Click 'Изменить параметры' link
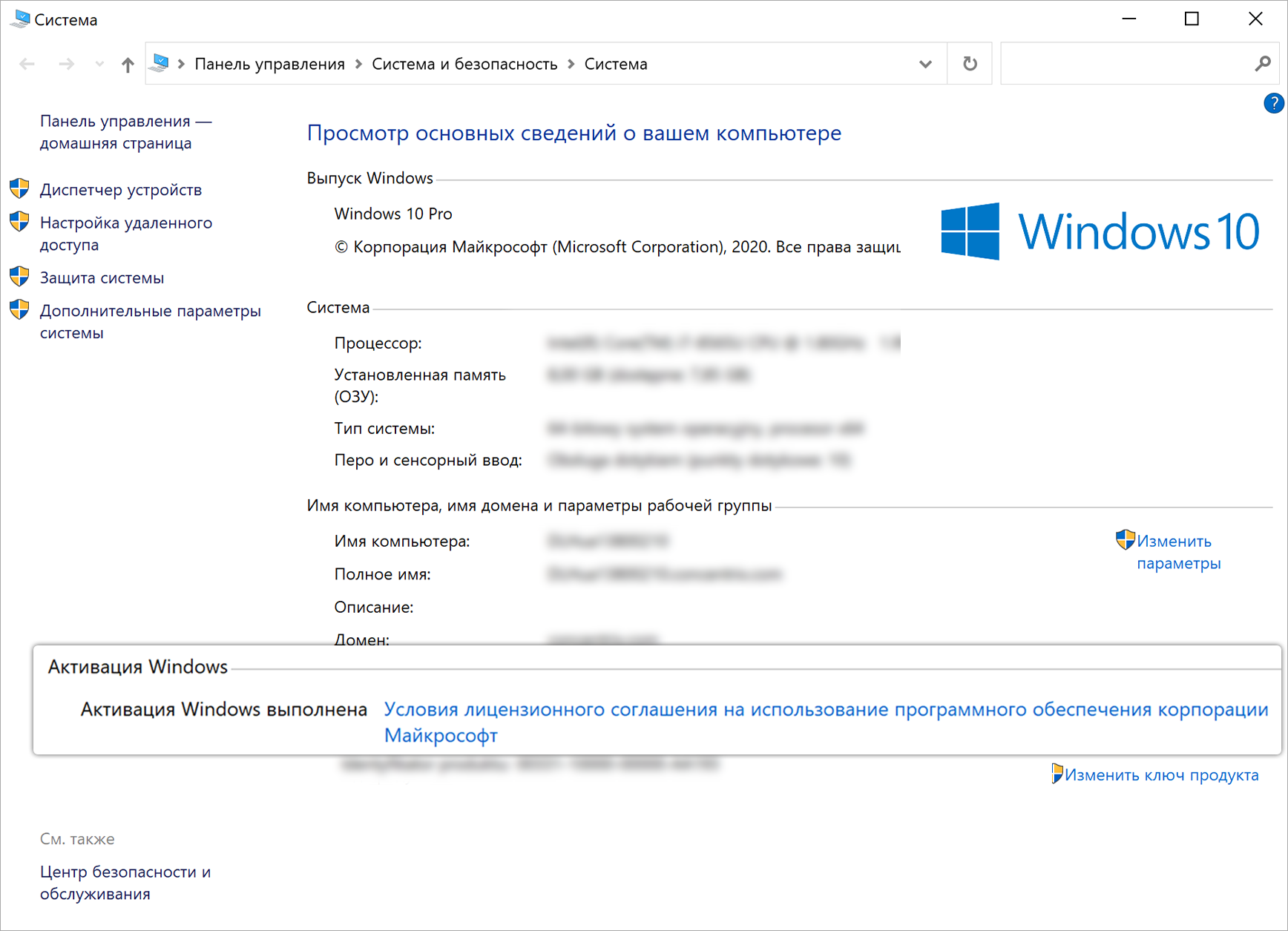This screenshot has height=931, width=1288. point(1178,552)
